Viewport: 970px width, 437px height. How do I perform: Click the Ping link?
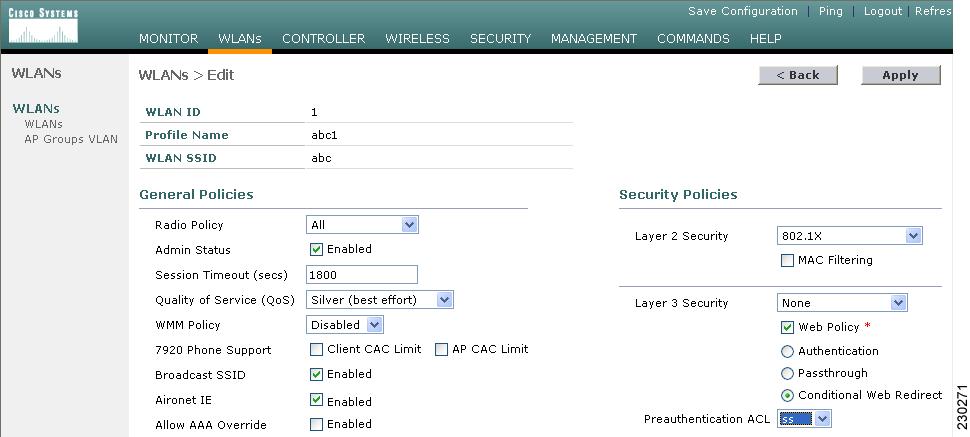[830, 11]
